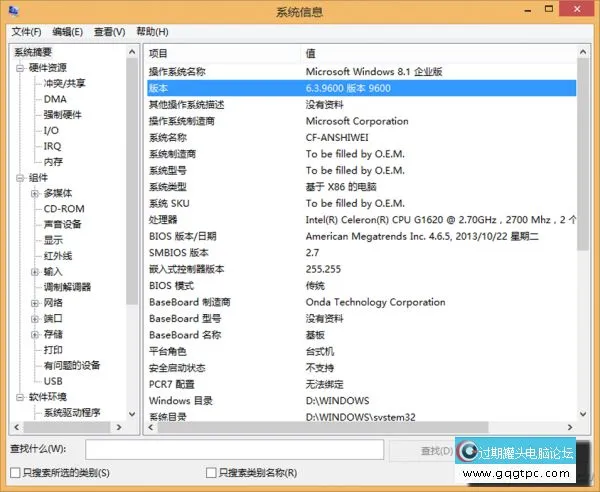This screenshot has width=600, height=492.
Task: Click details pane scroll right arrow
Action: tap(570, 427)
